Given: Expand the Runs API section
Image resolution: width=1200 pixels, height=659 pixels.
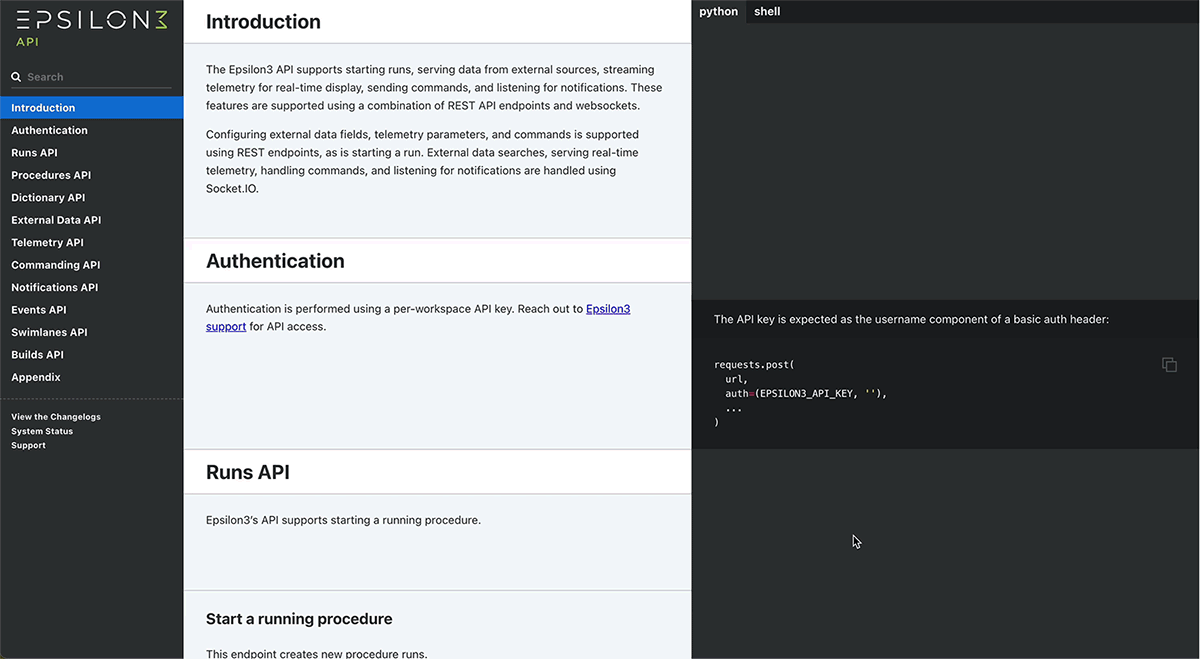Looking at the screenshot, I should (x=34, y=153).
